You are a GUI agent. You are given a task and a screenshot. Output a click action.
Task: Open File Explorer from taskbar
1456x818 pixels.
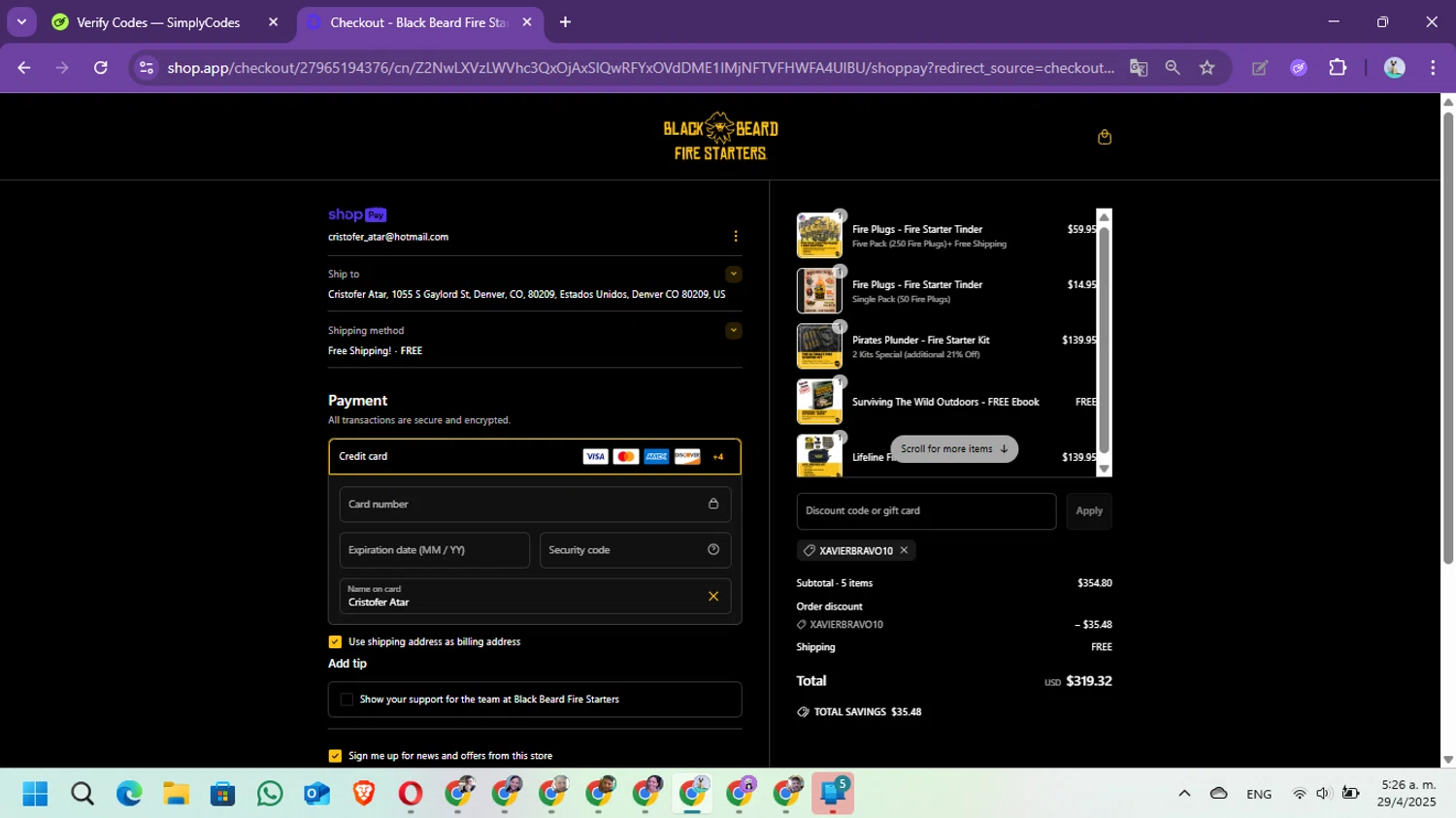[176, 794]
